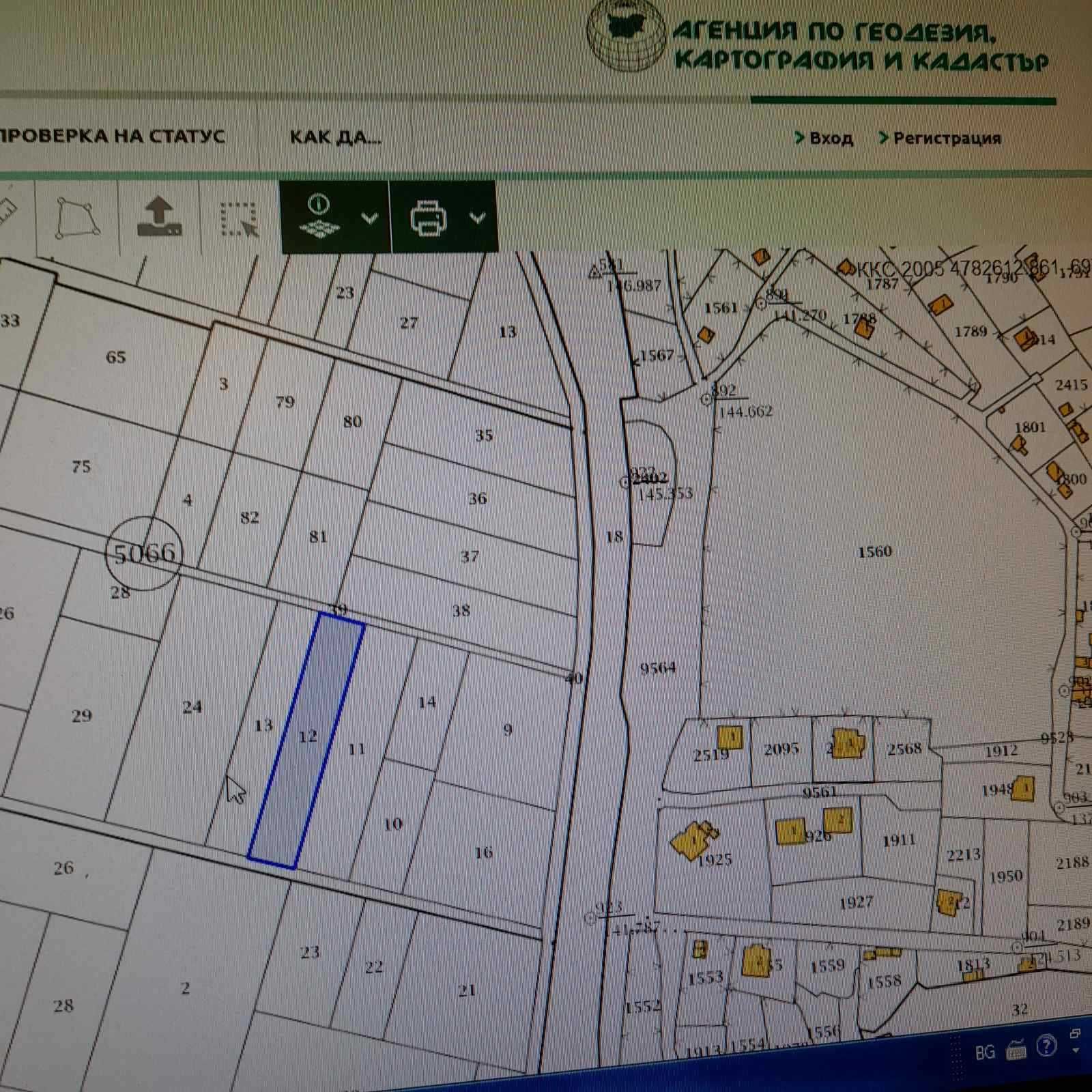Select parcel 24 on the map
The image size is (1092, 1092).
[x=192, y=707]
